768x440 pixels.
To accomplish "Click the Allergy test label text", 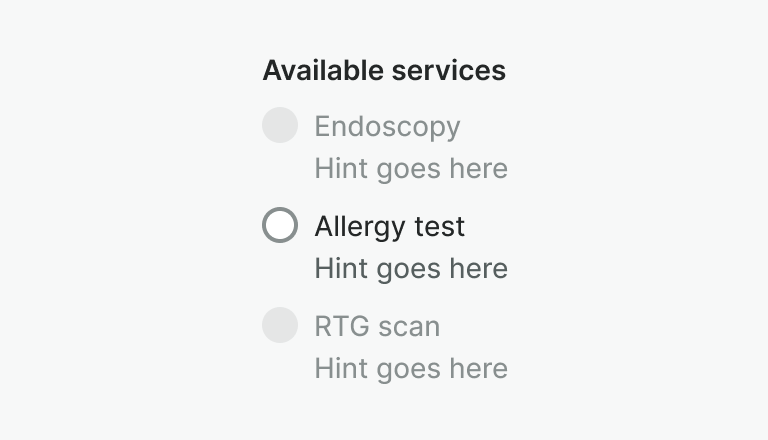I will coord(389,226).
